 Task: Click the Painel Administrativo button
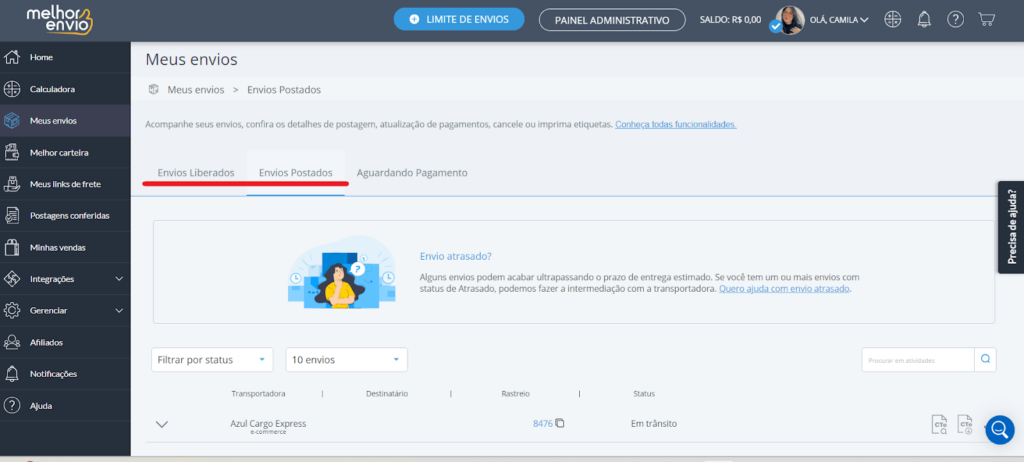coord(612,20)
